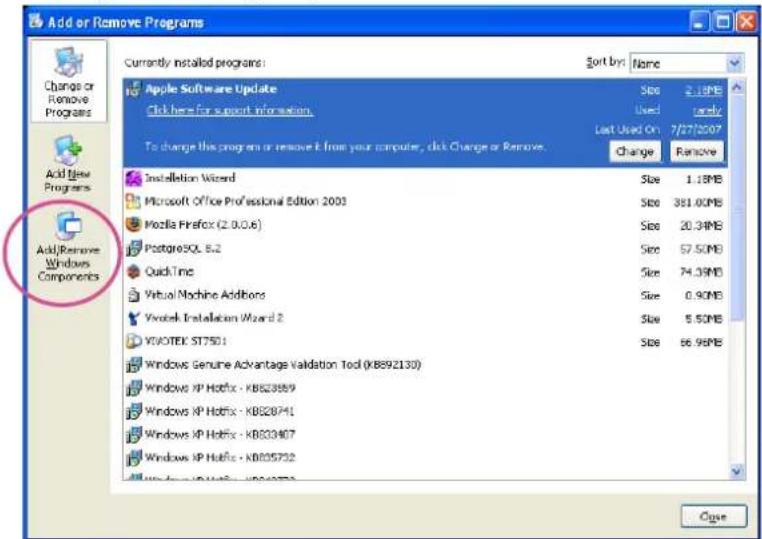Select Windows XP Hotfix - KB835732
762x539 pixels.
coord(425,457)
